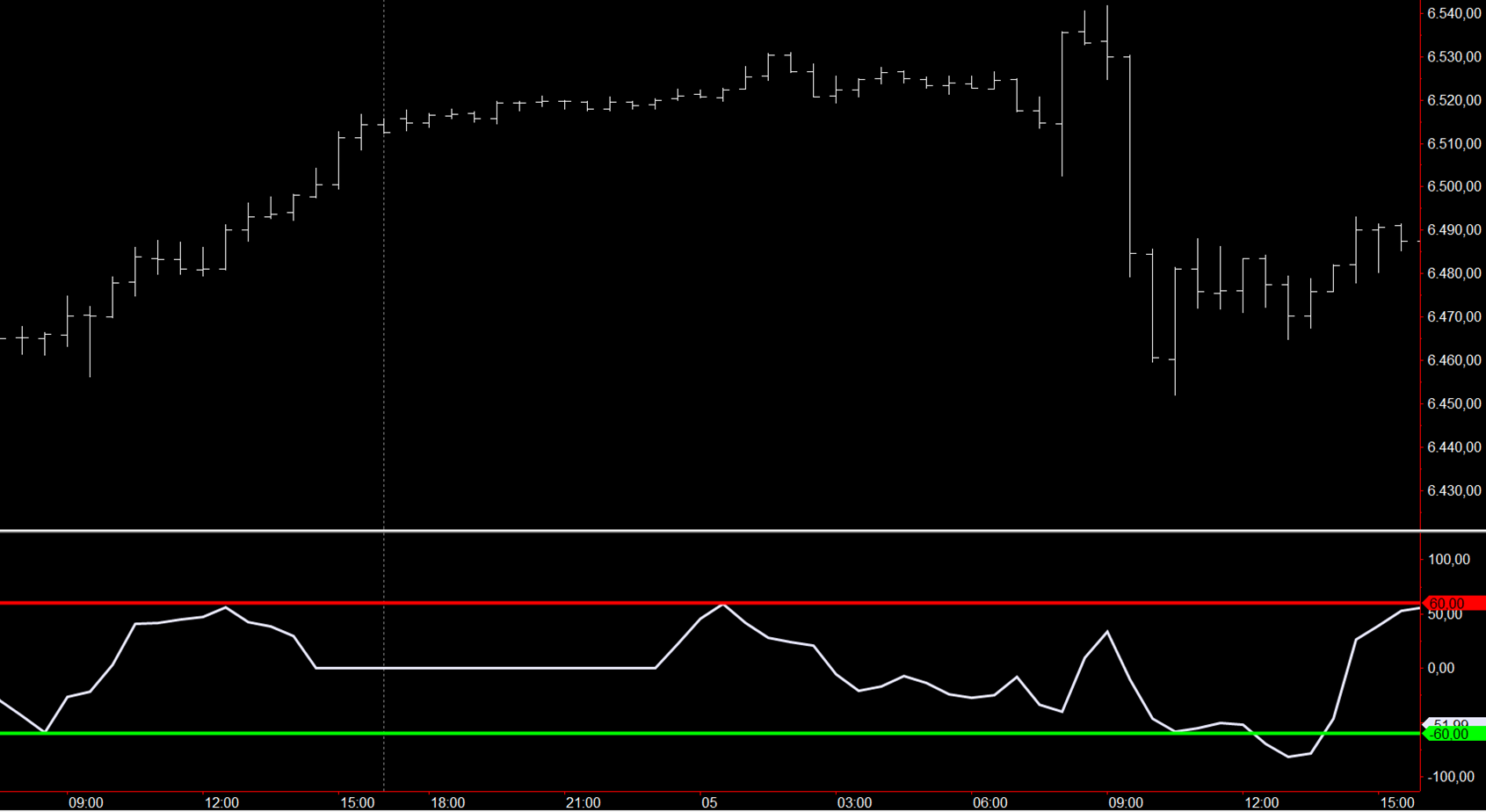Click the white current-value tag above -60,00

[1453, 722]
